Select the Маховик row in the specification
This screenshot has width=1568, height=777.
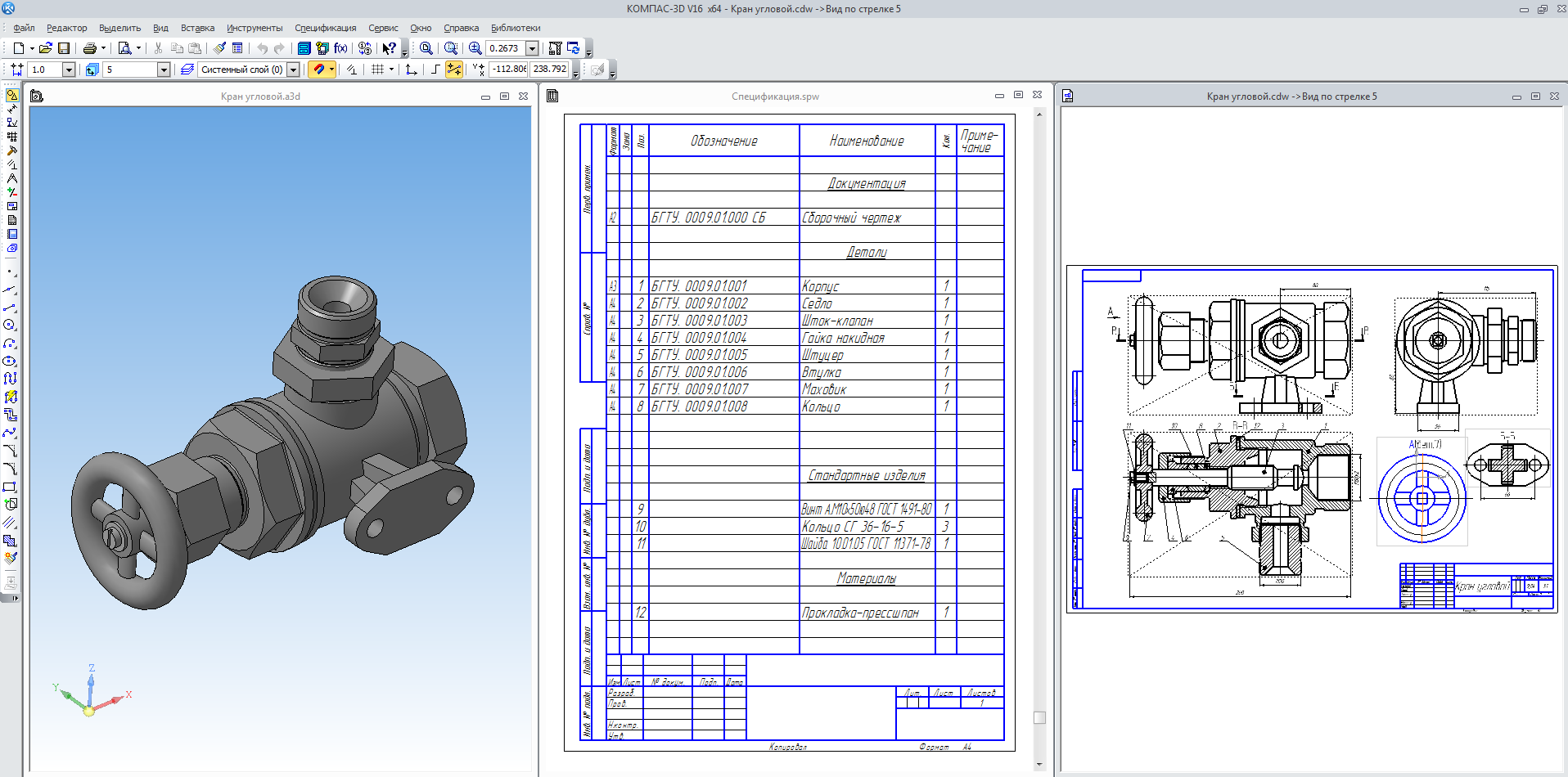(x=805, y=389)
